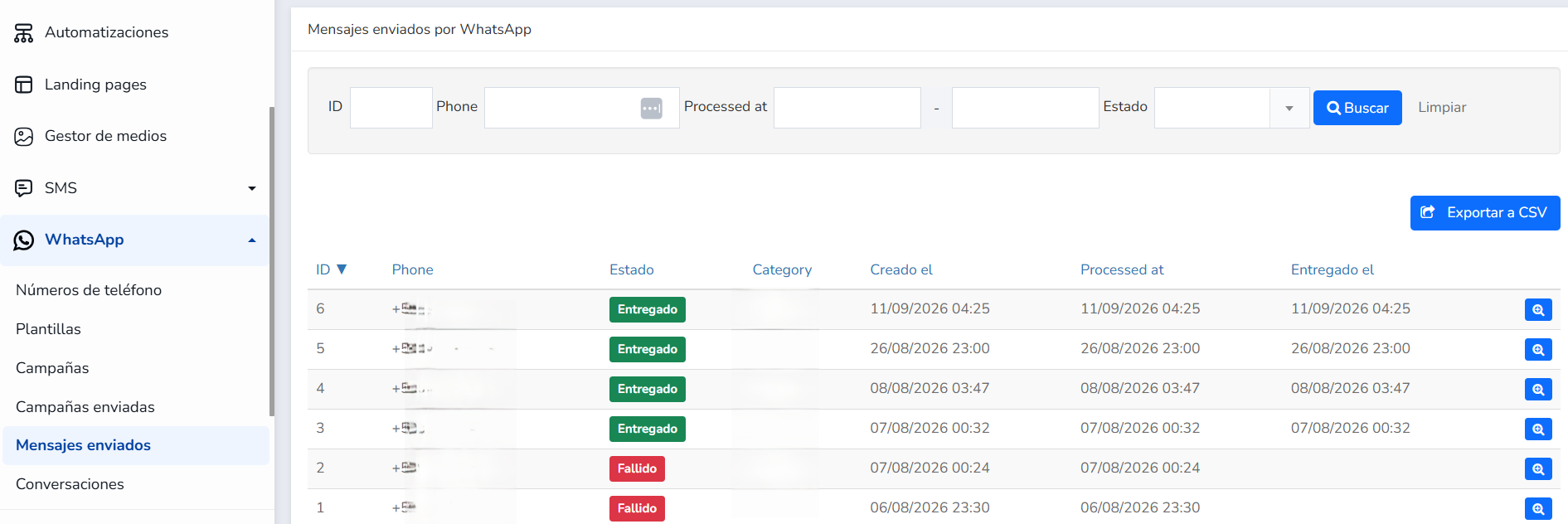
Task: View details of message ID 1
Action: coord(1538,508)
